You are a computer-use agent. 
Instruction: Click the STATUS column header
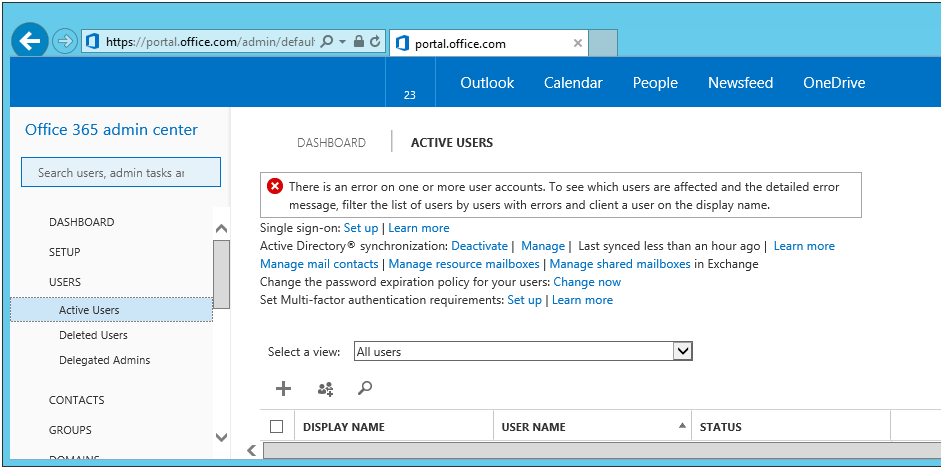[x=720, y=427]
